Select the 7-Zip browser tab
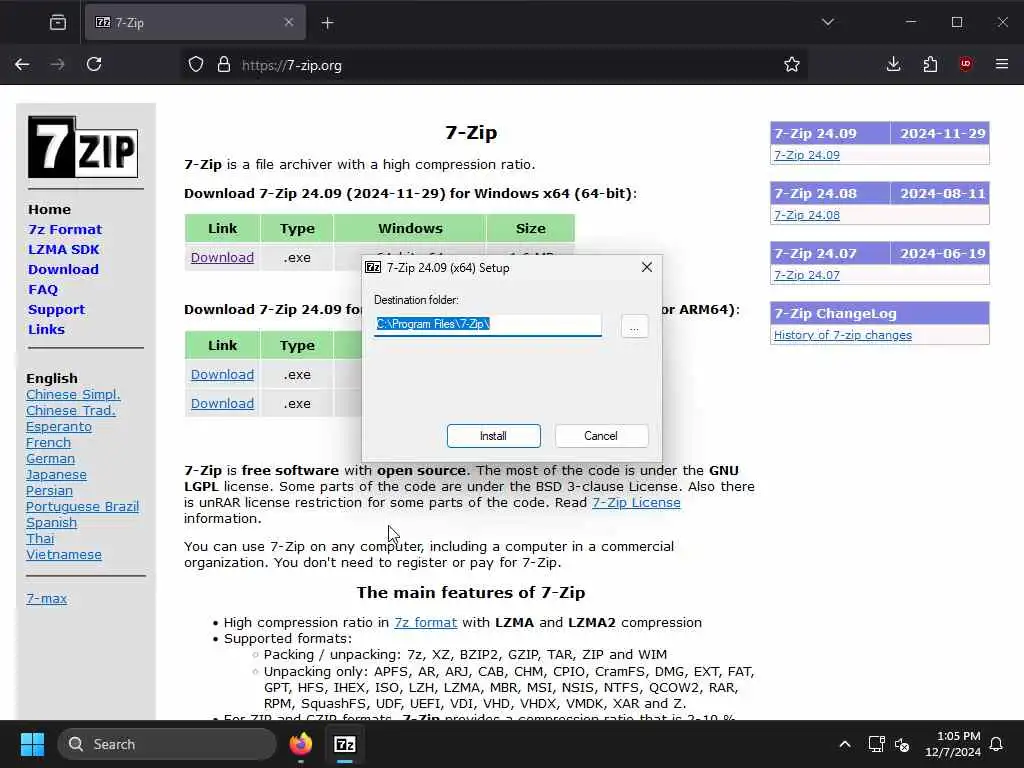The image size is (1024, 768). click(x=195, y=23)
